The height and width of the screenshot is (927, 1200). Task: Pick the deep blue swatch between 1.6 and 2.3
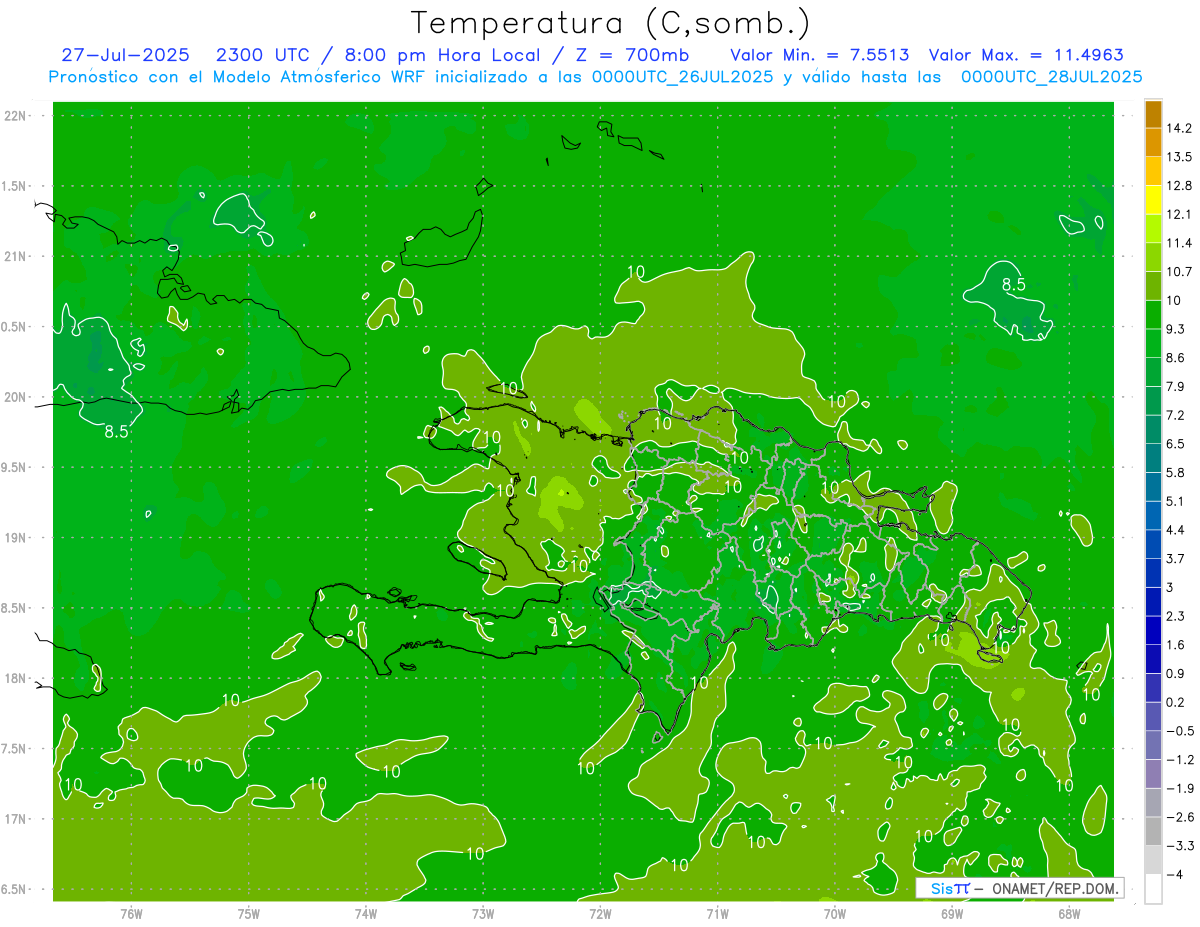[1153, 630]
